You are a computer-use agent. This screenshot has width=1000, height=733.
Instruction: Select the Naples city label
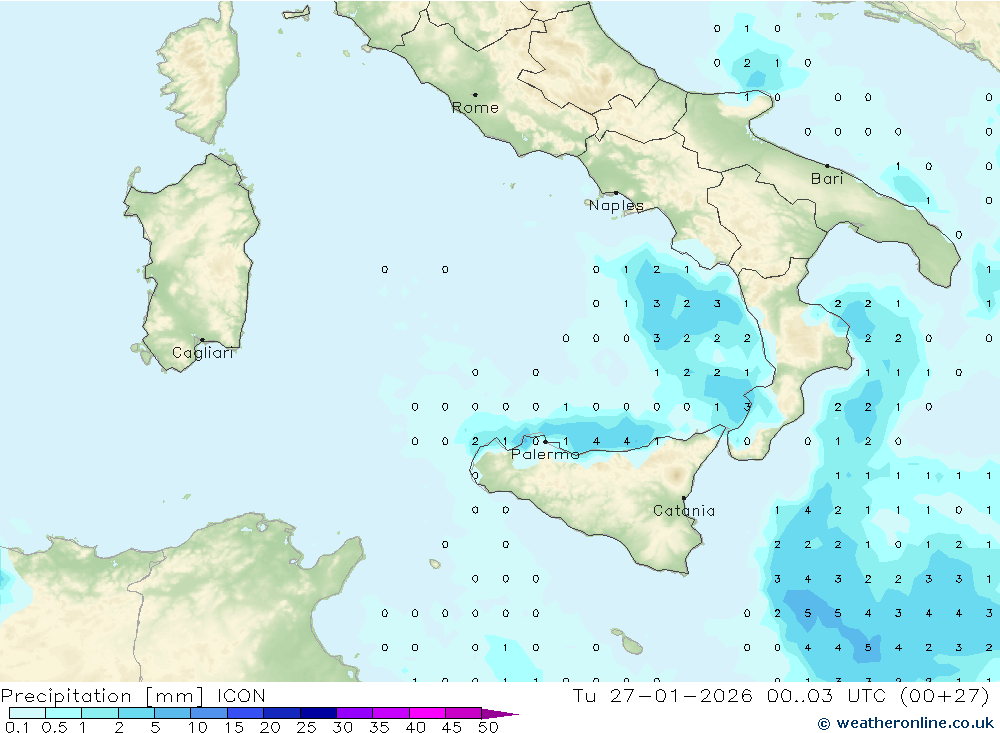[x=616, y=205]
